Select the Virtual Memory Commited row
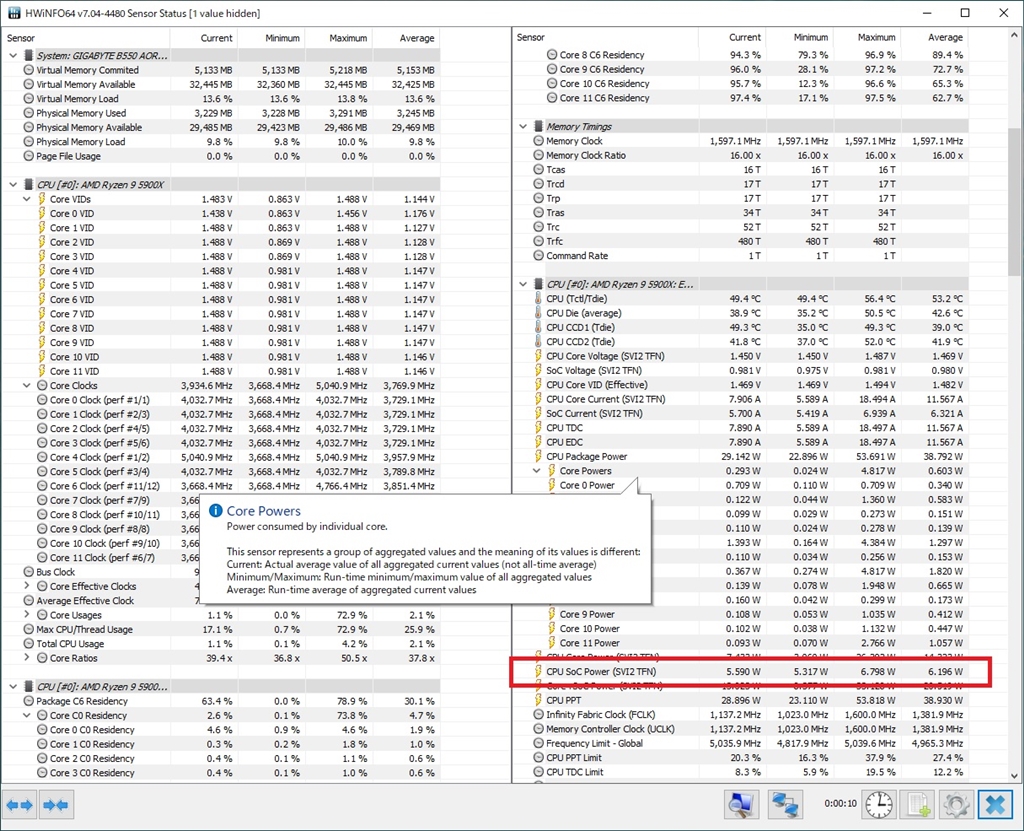 pos(87,70)
